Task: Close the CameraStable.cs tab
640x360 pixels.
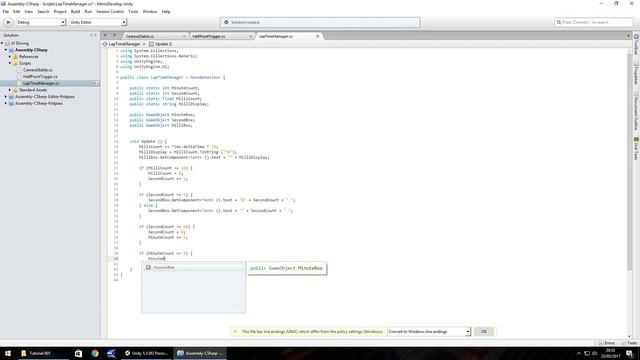Action: pyautogui.click(x=184, y=36)
